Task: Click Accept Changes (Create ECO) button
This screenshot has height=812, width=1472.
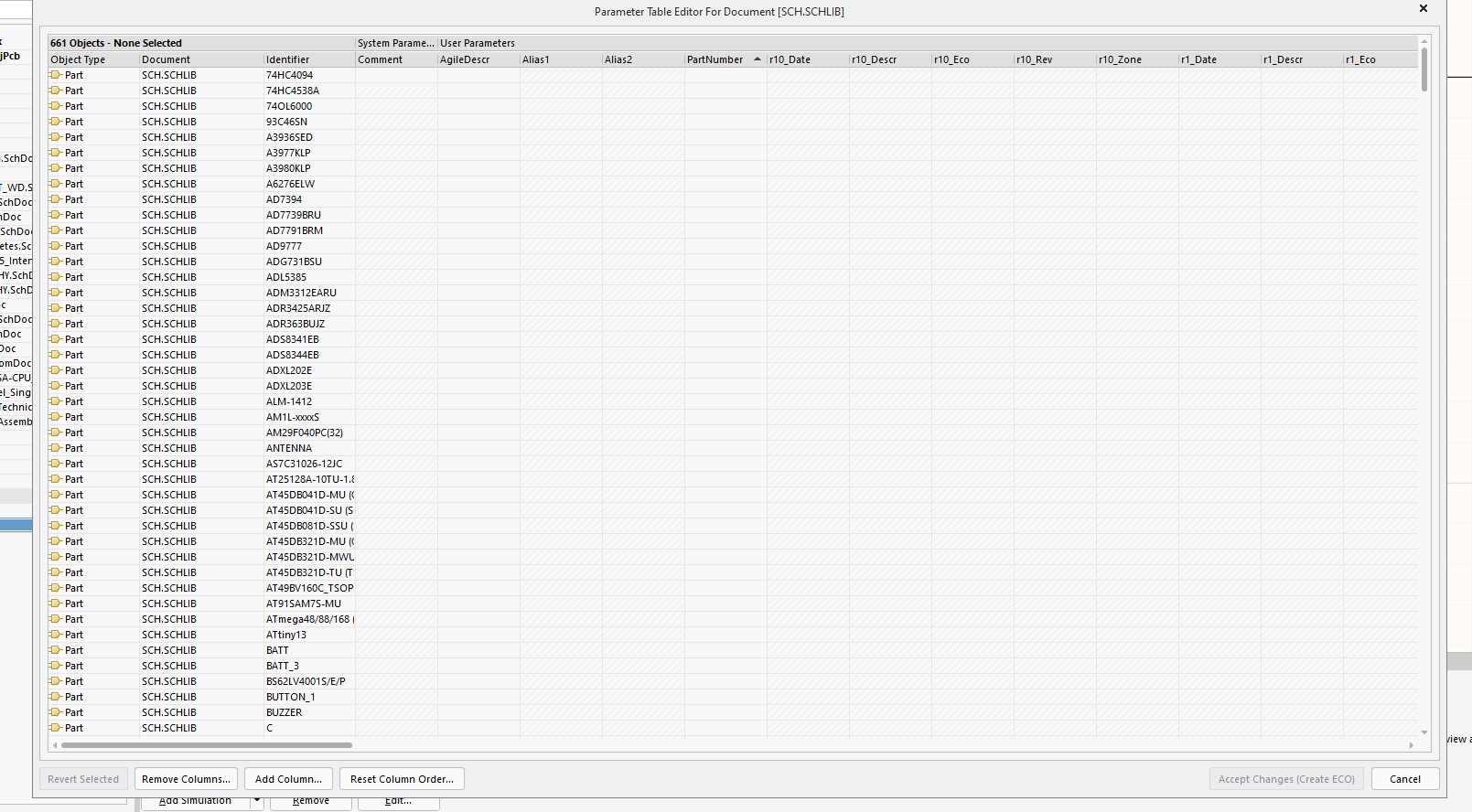Action: pos(1286,779)
